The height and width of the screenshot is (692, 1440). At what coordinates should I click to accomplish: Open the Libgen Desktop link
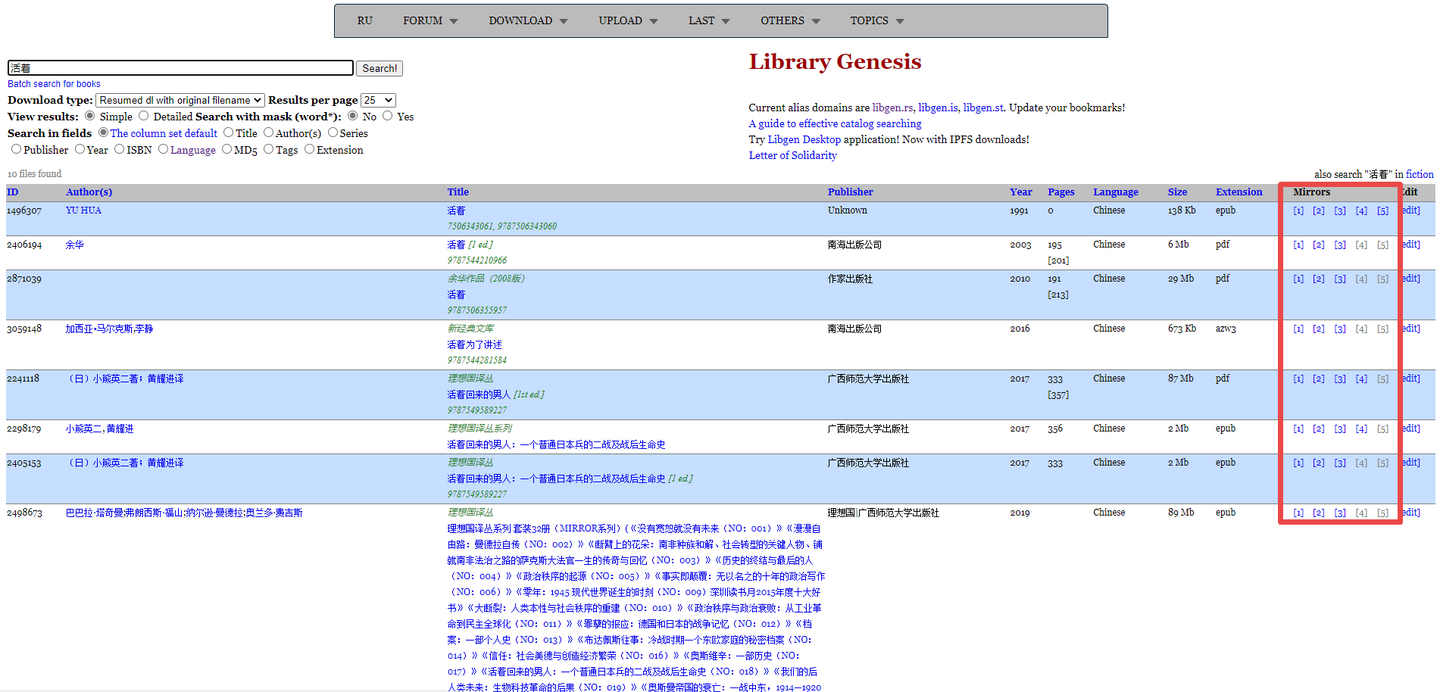(x=804, y=140)
